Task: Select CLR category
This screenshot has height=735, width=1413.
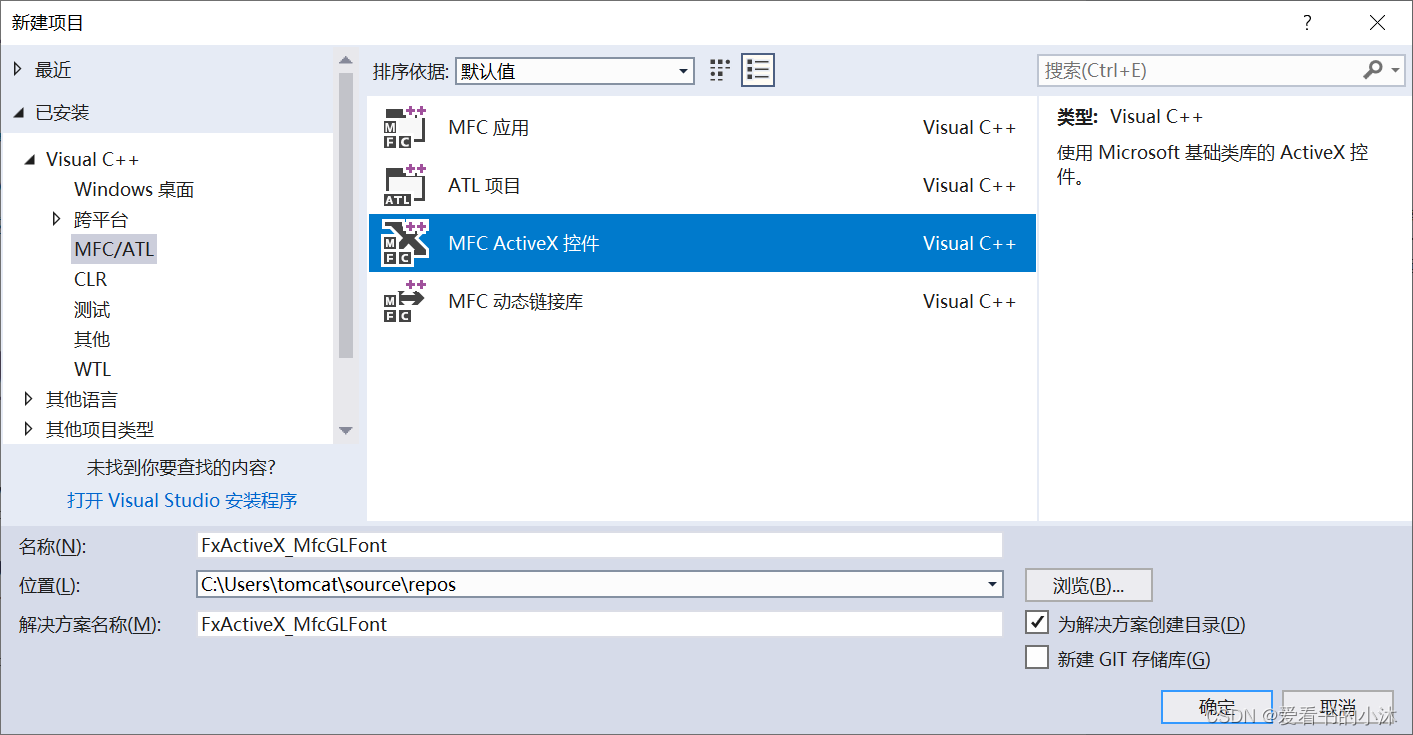Action: pos(90,279)
